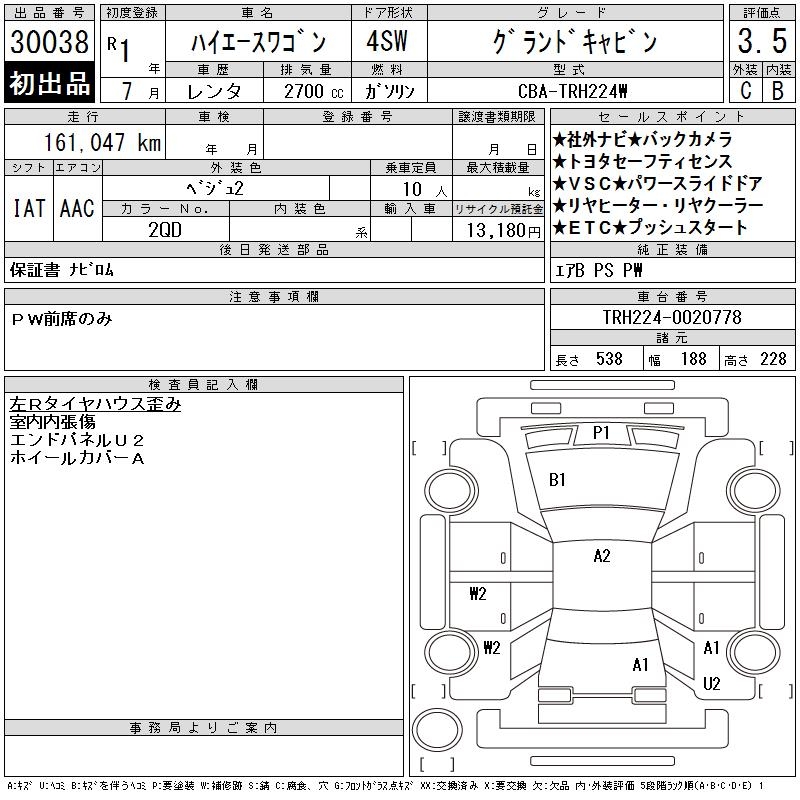Select the exterior color ベージュ2
This screenshot has width=800, height=800.
coord(215,189)
